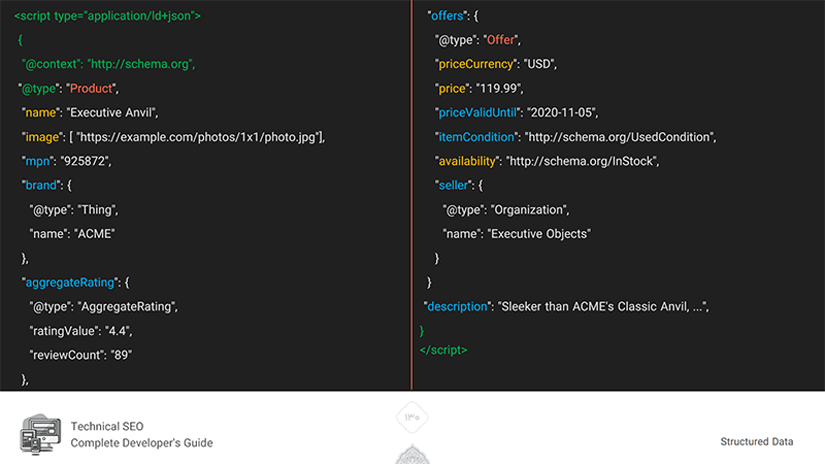
Task: Click the 'Technical SEO' title text
Action: 107,426
